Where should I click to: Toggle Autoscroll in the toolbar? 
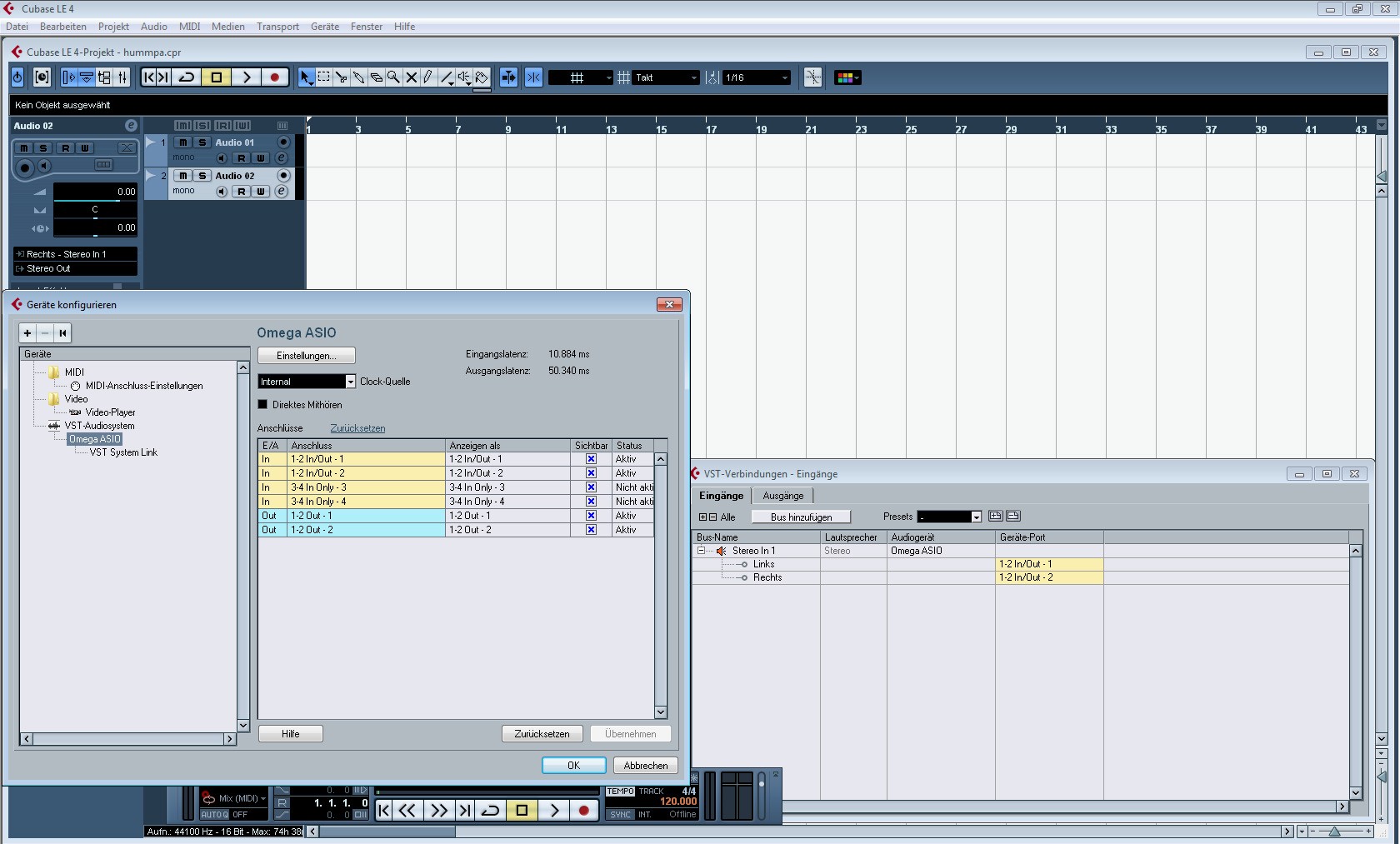(508, 77)
